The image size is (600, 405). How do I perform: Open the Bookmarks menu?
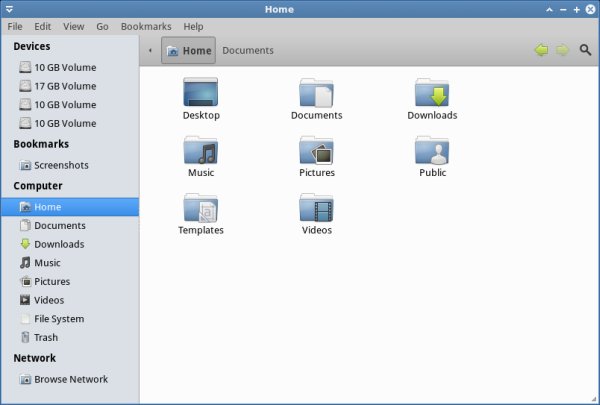146,26
